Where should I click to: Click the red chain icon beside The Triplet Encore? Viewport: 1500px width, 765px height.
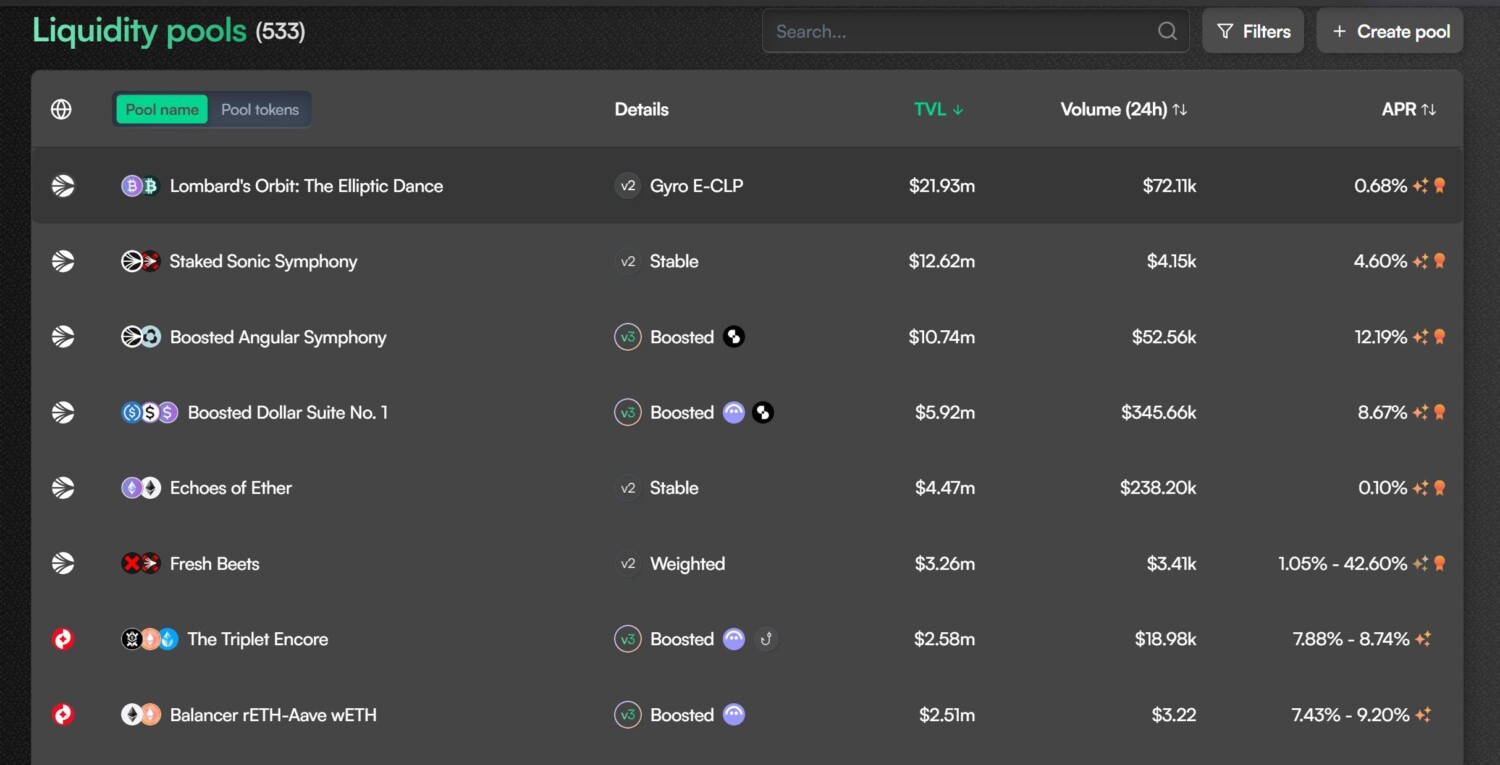pos(63,639)
